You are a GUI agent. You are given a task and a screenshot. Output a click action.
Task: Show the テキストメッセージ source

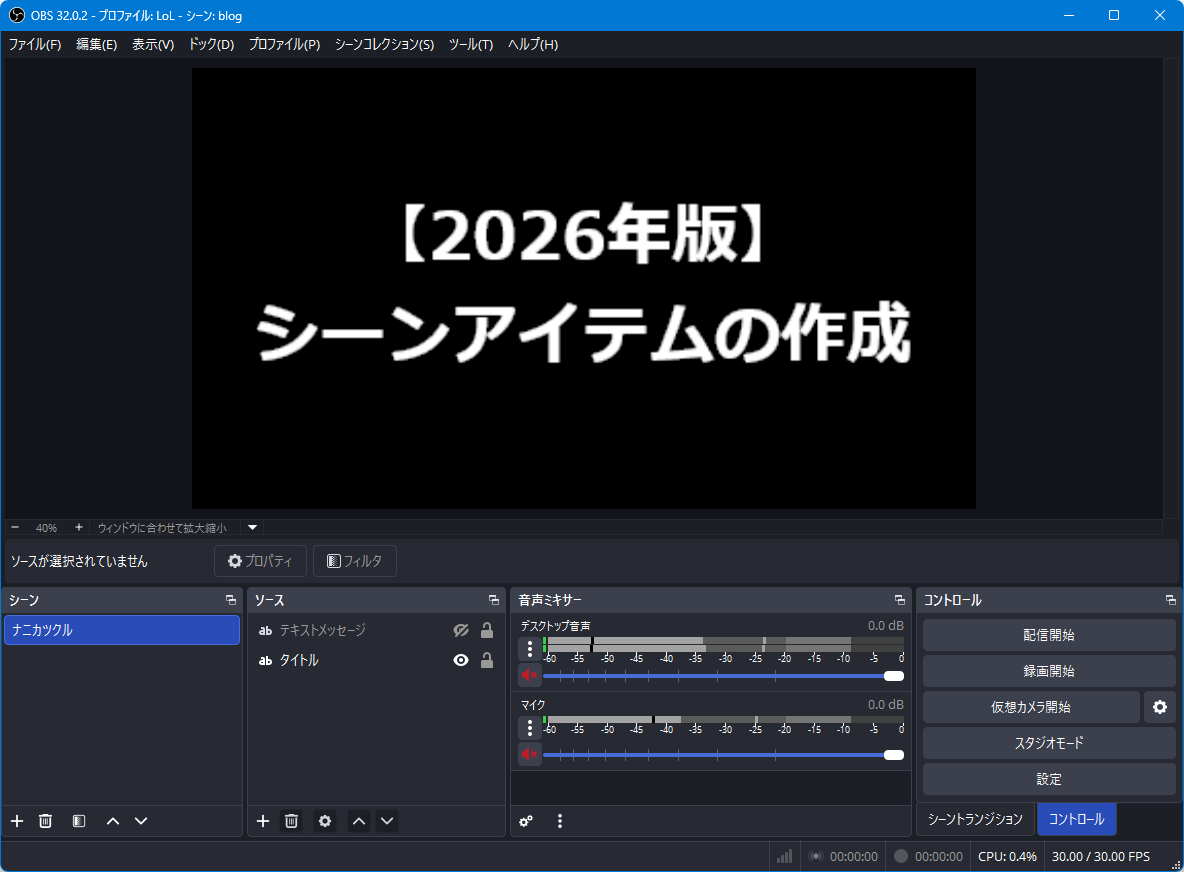pos(460,630)
